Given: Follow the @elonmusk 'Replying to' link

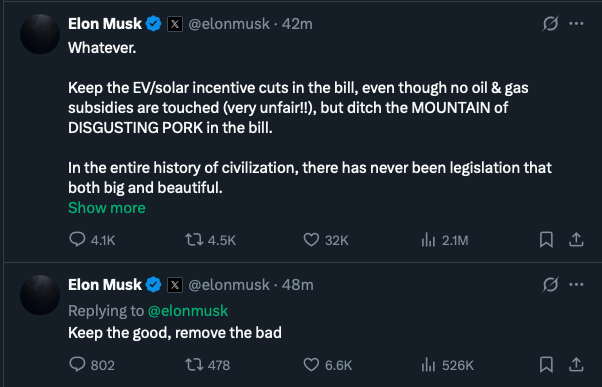Looking at the screenshot, I should coord(188,311).
